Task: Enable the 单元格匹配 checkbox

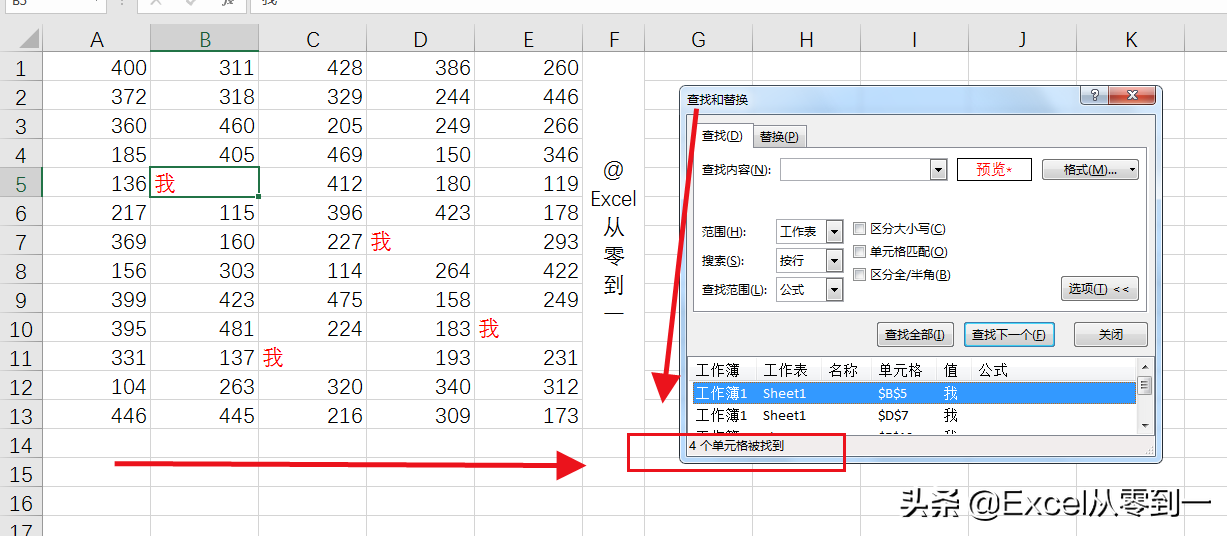Action: tap(860, 252)
